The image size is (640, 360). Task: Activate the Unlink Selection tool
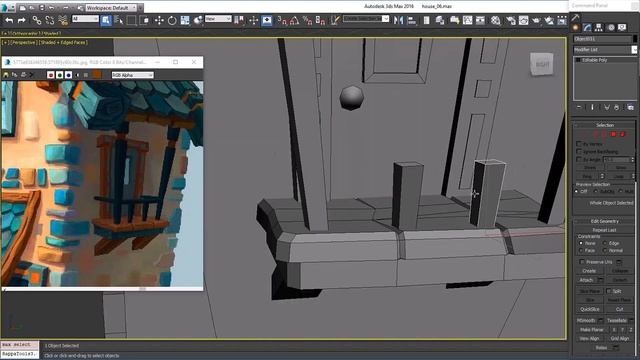pyautogui.click(x=50, y=20)
